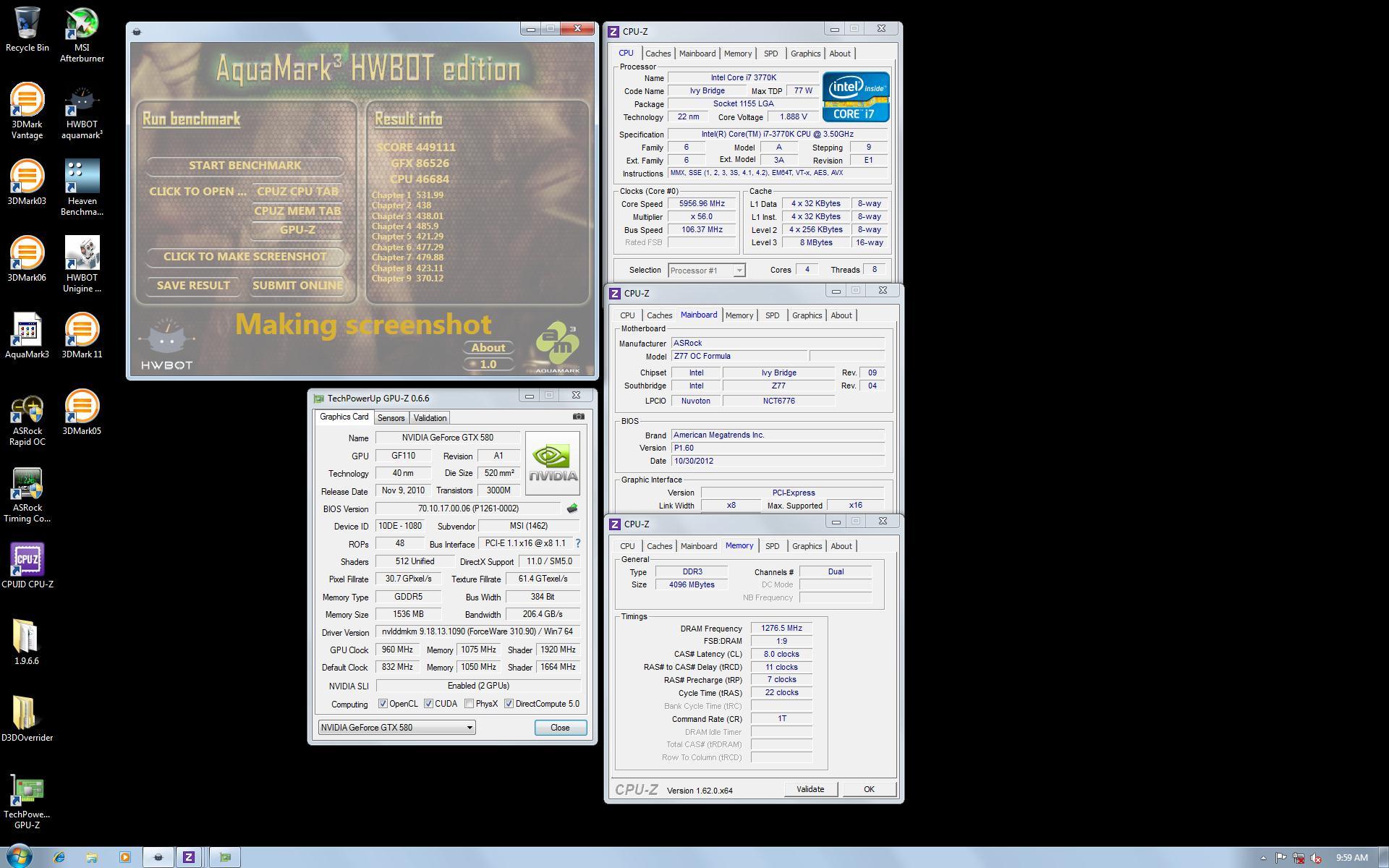This screenshot has height=868, width=1389.
Task: Click the Intel Core i7 logo in CPU-Z
Action: click(x=856, y=97)
